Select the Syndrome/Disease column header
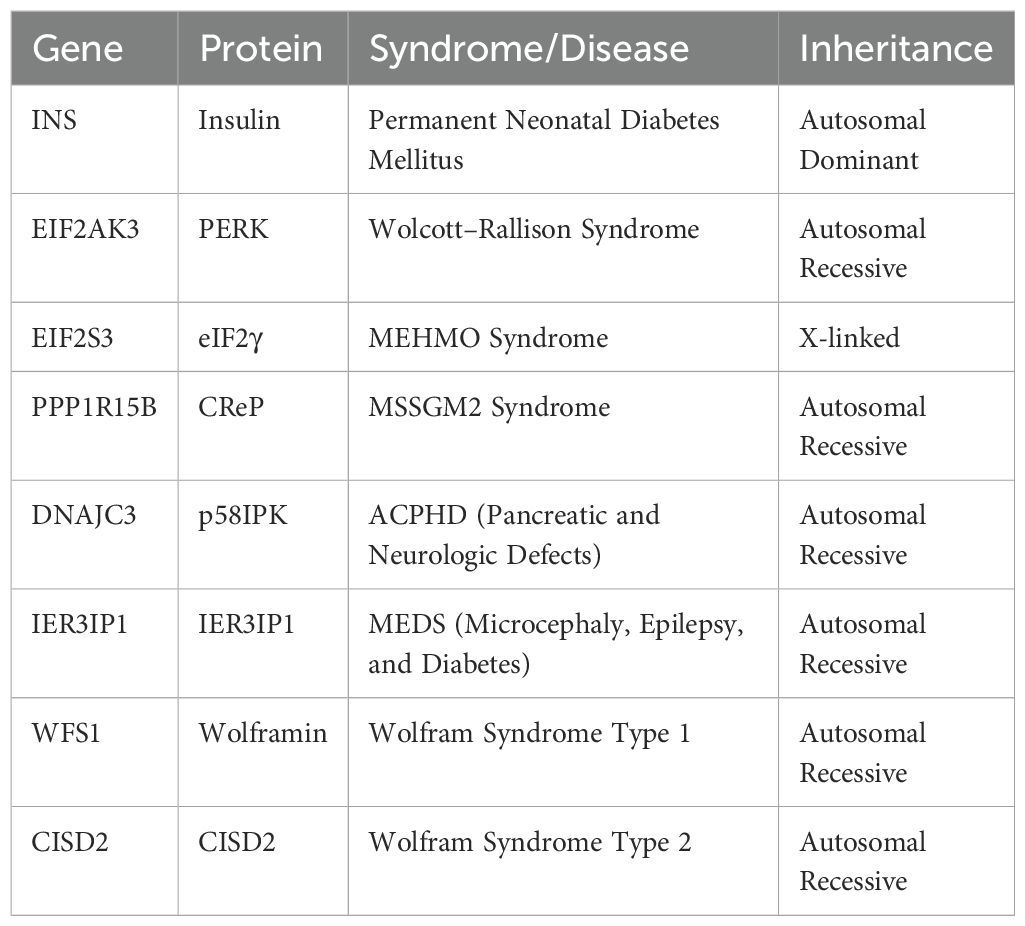Viewport: 1025px width, 926px height. [529, 49]
